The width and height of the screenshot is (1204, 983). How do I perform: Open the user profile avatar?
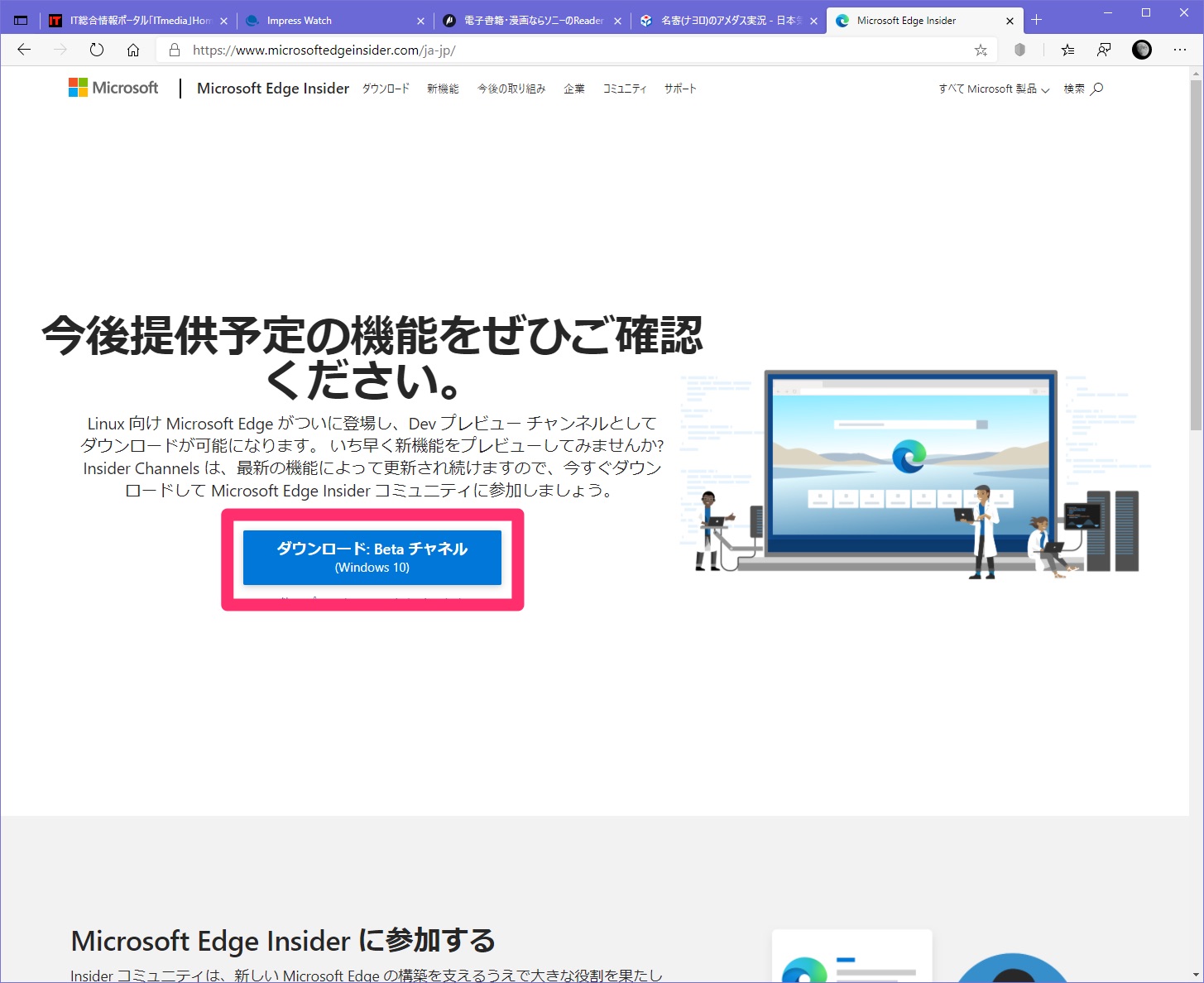tap(1142, 50)
